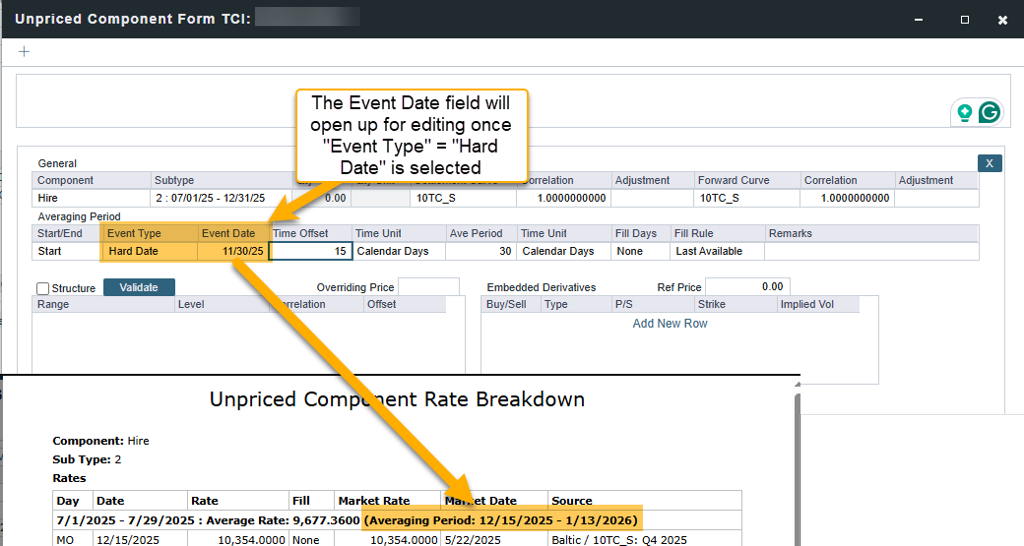Open the Event Type cell showing Hard Date
Image resolution: width=1024 pixels, height=546 pixels.
tap(149, 251)
